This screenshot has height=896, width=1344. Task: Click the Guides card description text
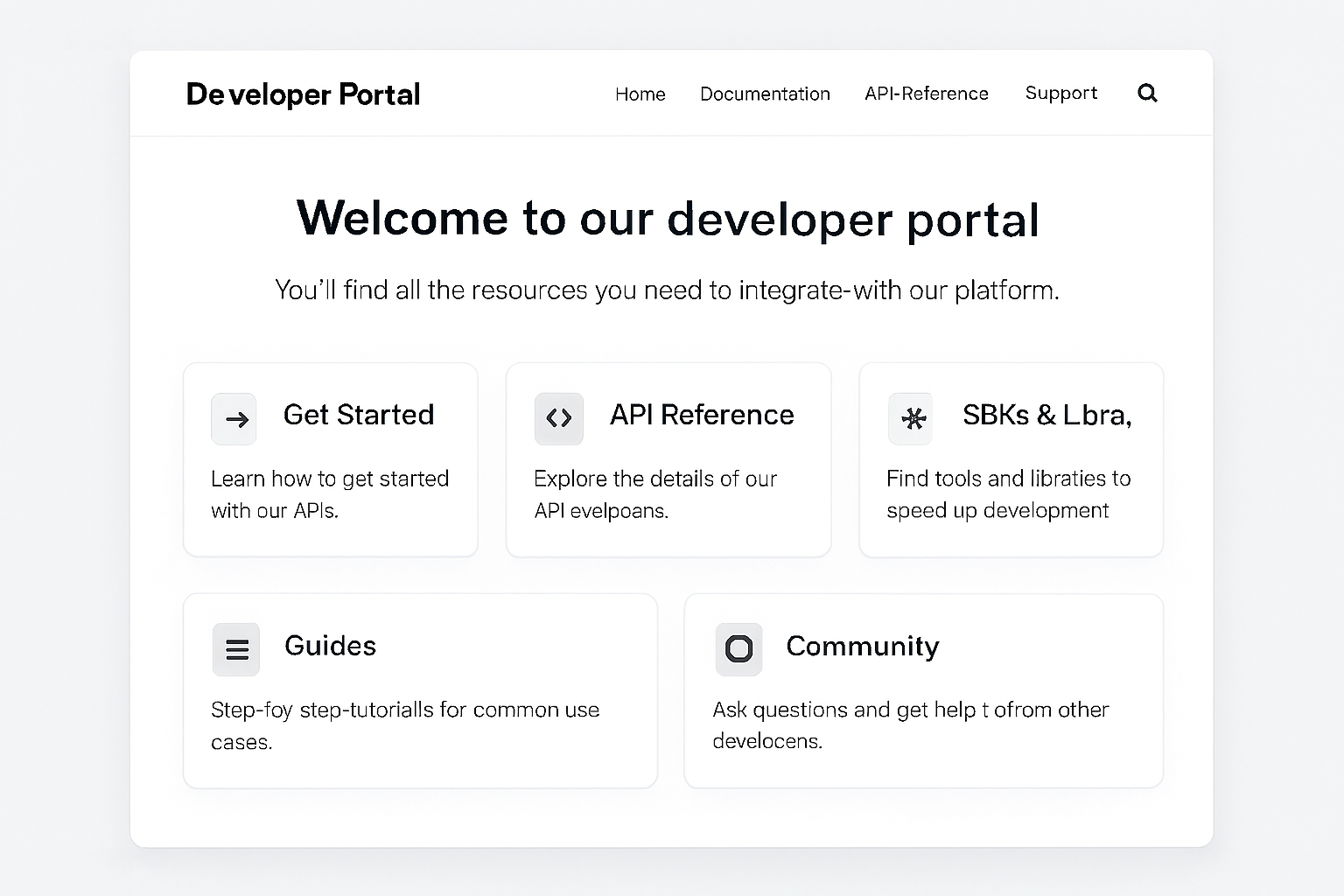point(405,725)
